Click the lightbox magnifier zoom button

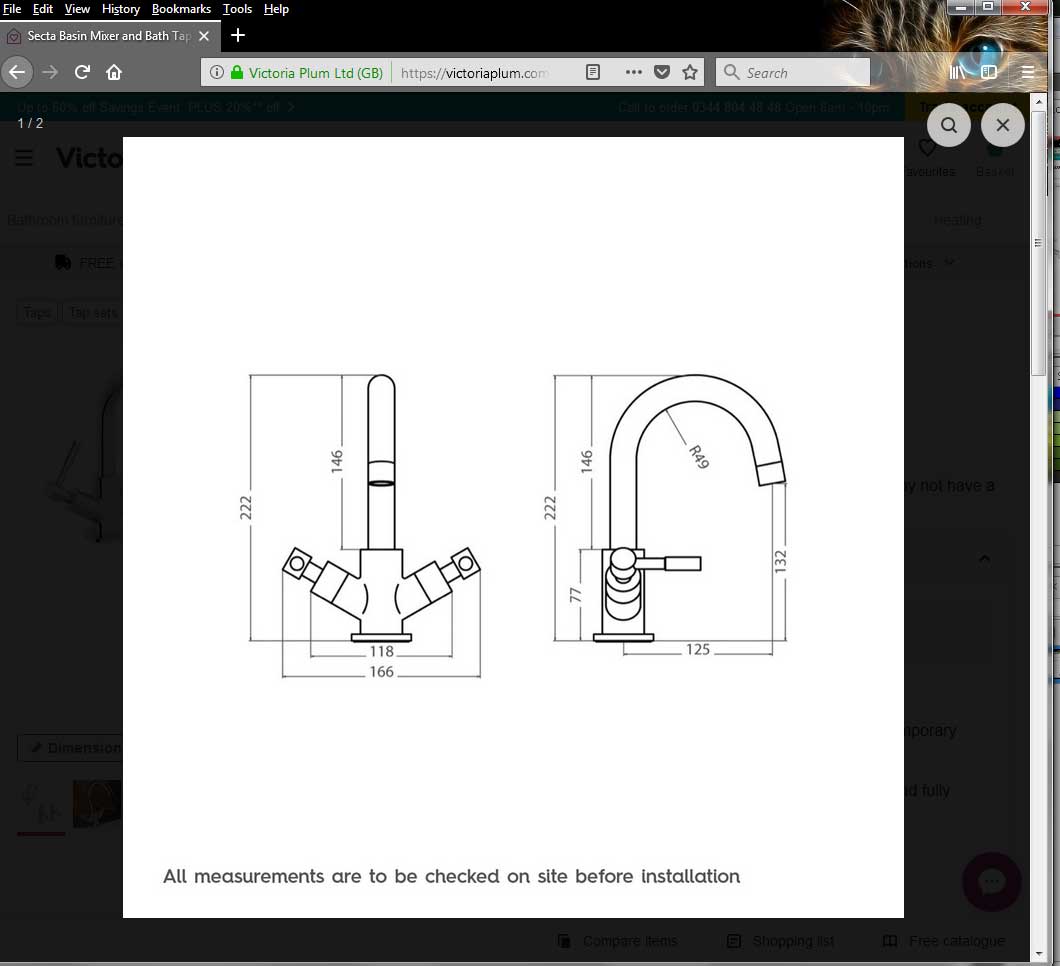coord(948,126)
